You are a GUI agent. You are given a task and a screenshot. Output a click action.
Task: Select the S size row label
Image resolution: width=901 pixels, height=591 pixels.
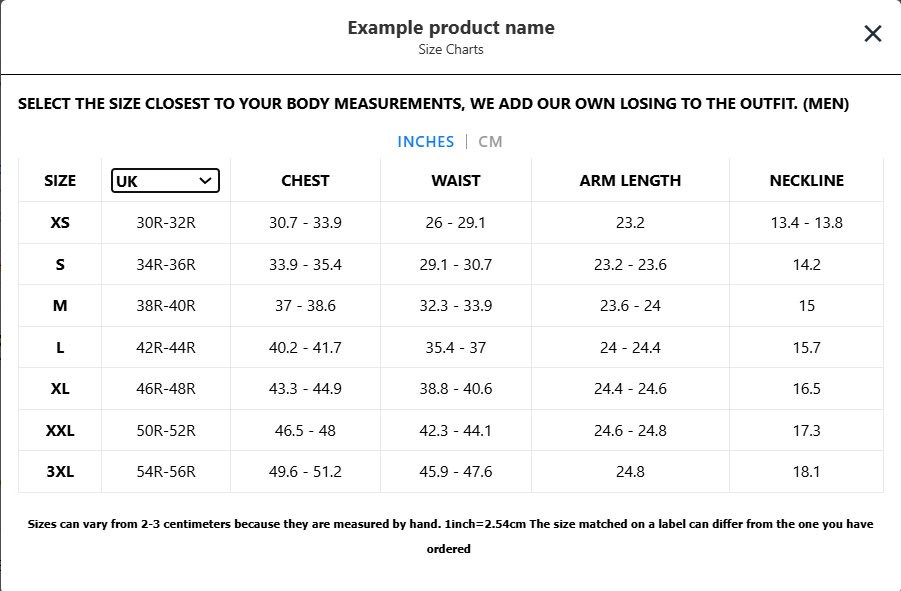point(60,265)
